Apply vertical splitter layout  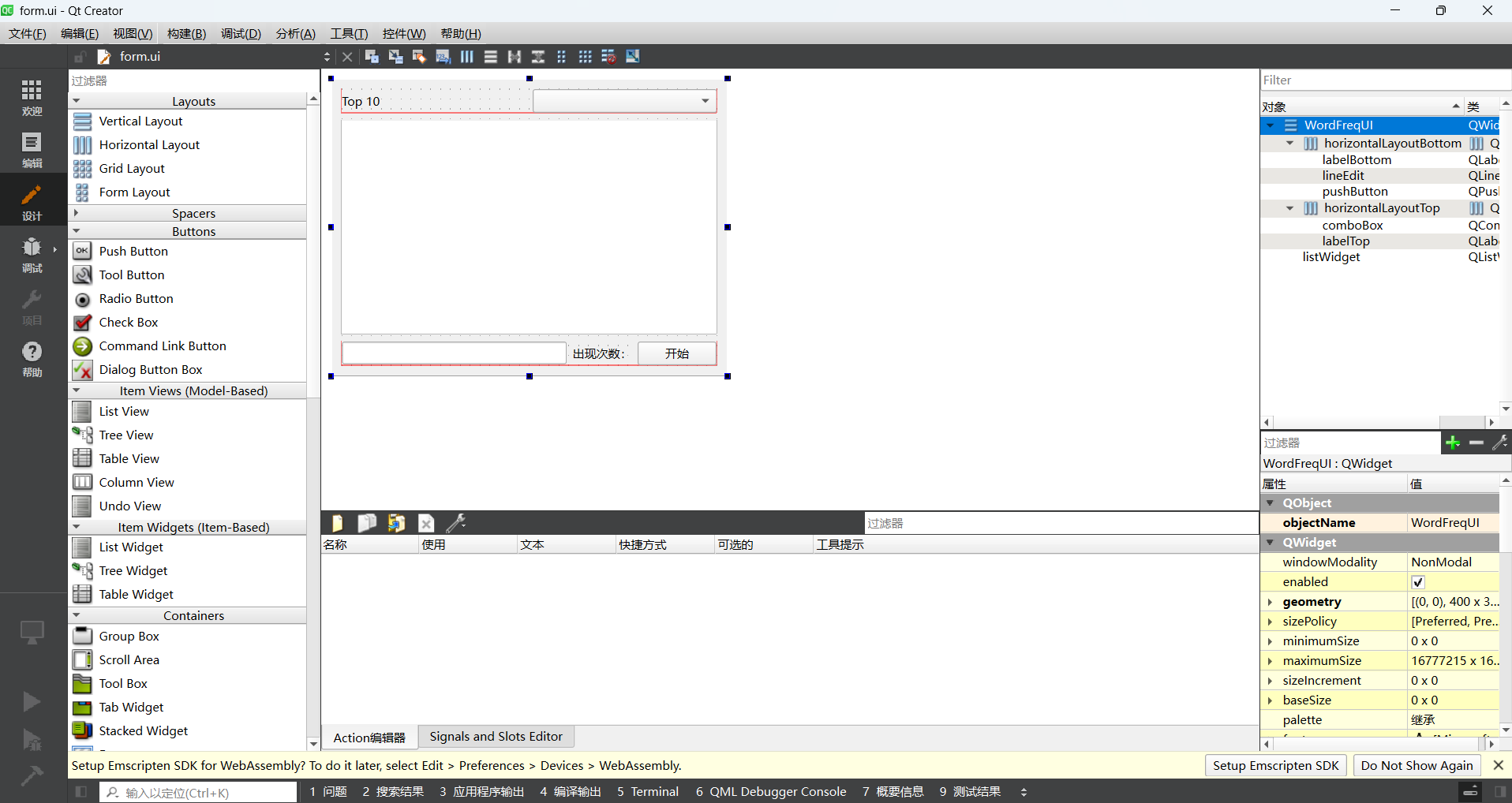pyautogui.click(x=537, y=57)
